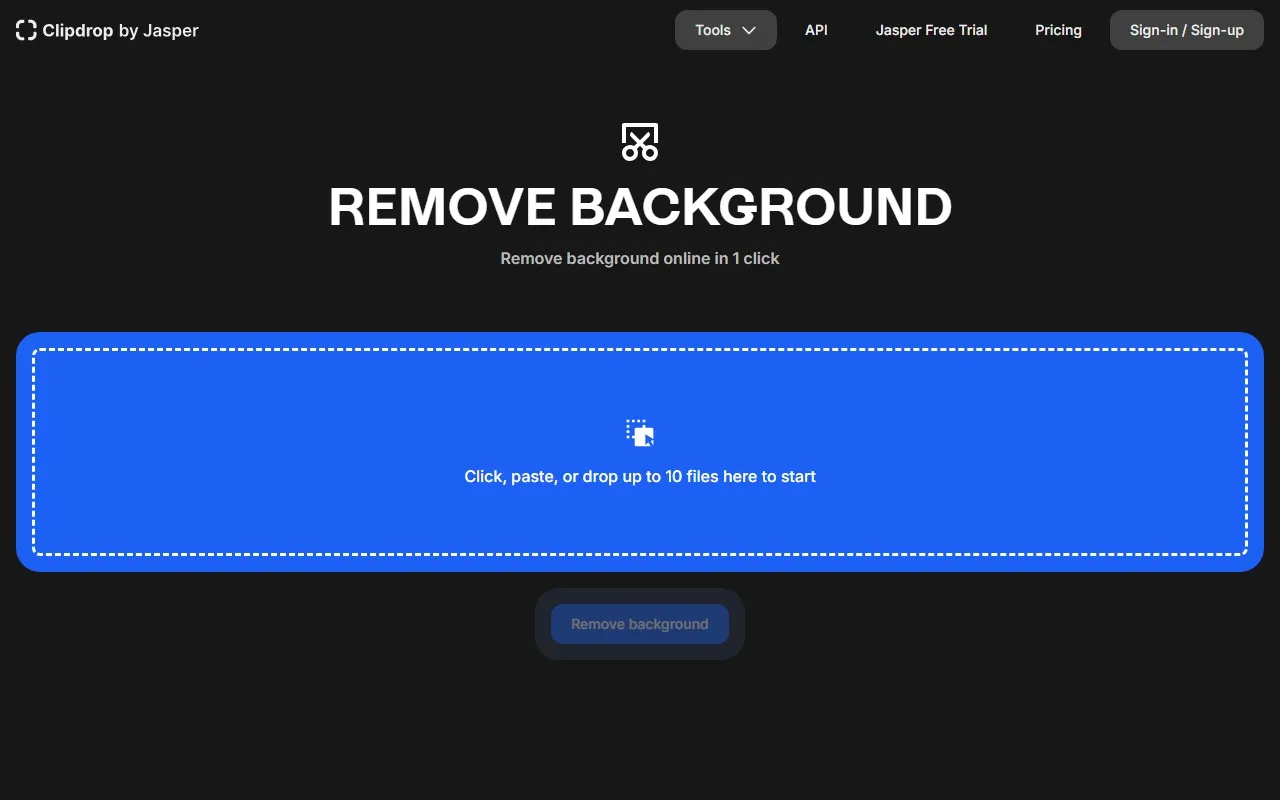This screenshot has width=1280, height=800.
Task: Click 'Clipdrop by Jasper' brand text
Action: click(120, 30)
